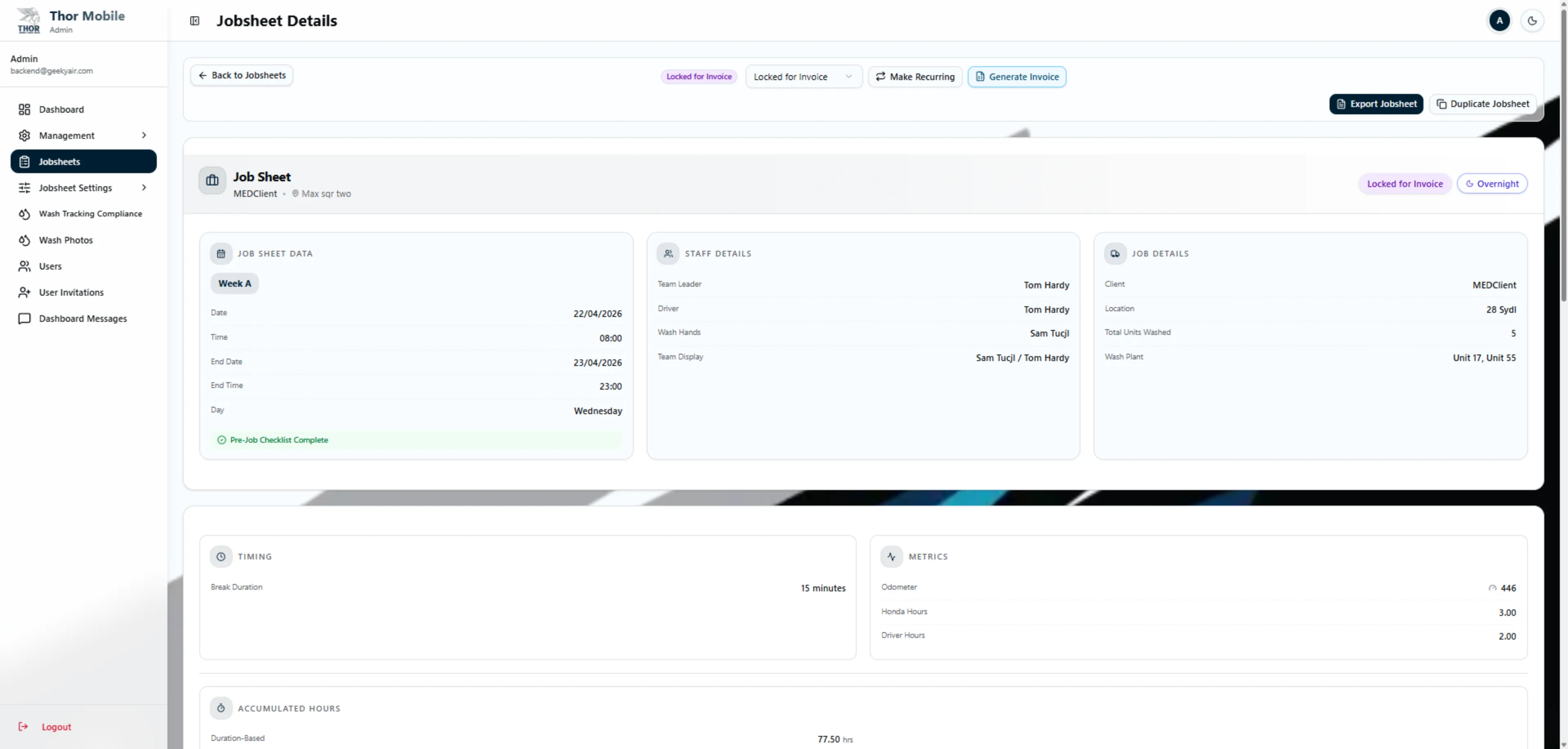Click Logout in sidebar

[56, 727]
